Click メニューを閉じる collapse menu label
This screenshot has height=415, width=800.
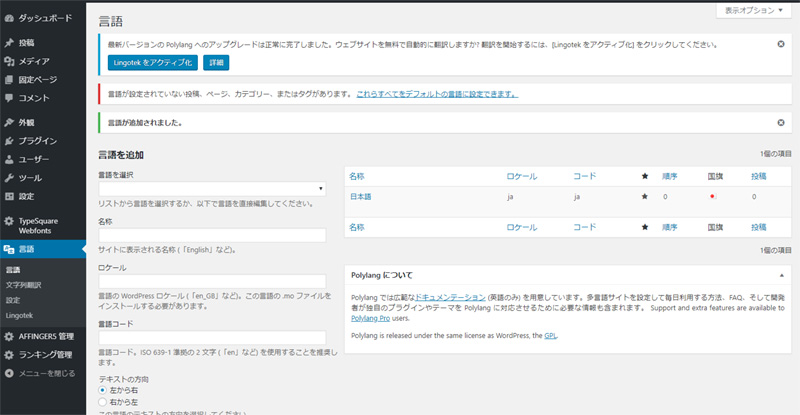(46, 373)
